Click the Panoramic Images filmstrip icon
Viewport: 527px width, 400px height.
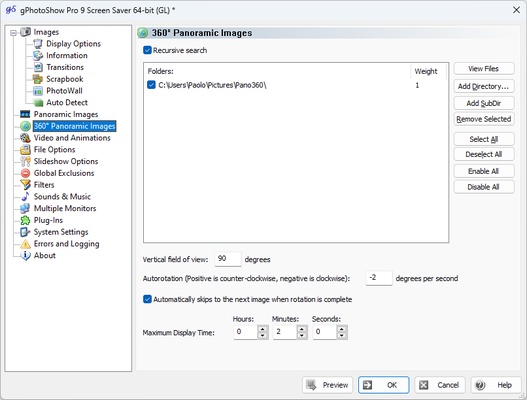point(25,114)
